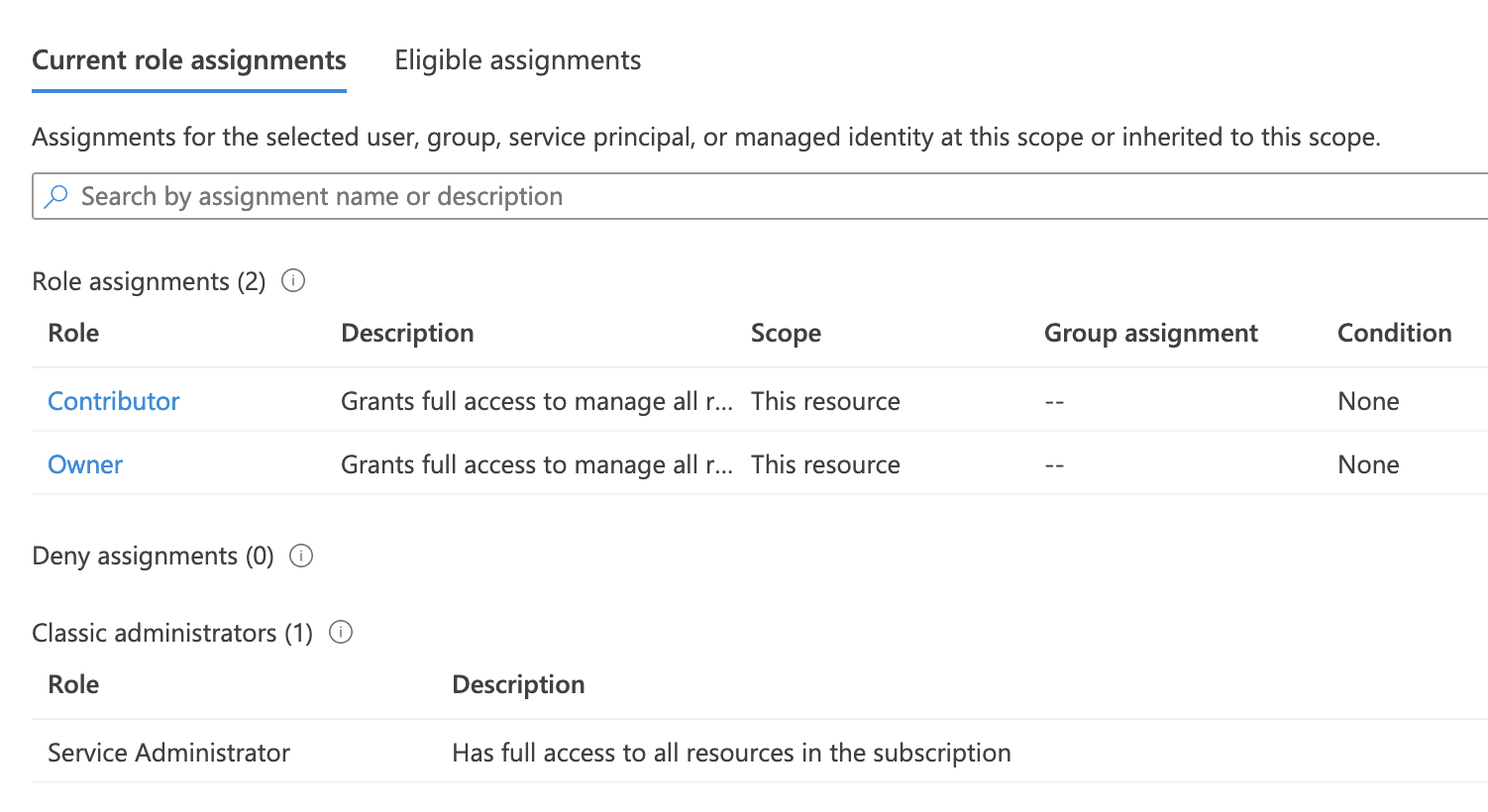Sort by the Role column header
Screen dimensions: 1488x812
pyautogui.click(x=73, y=334)
